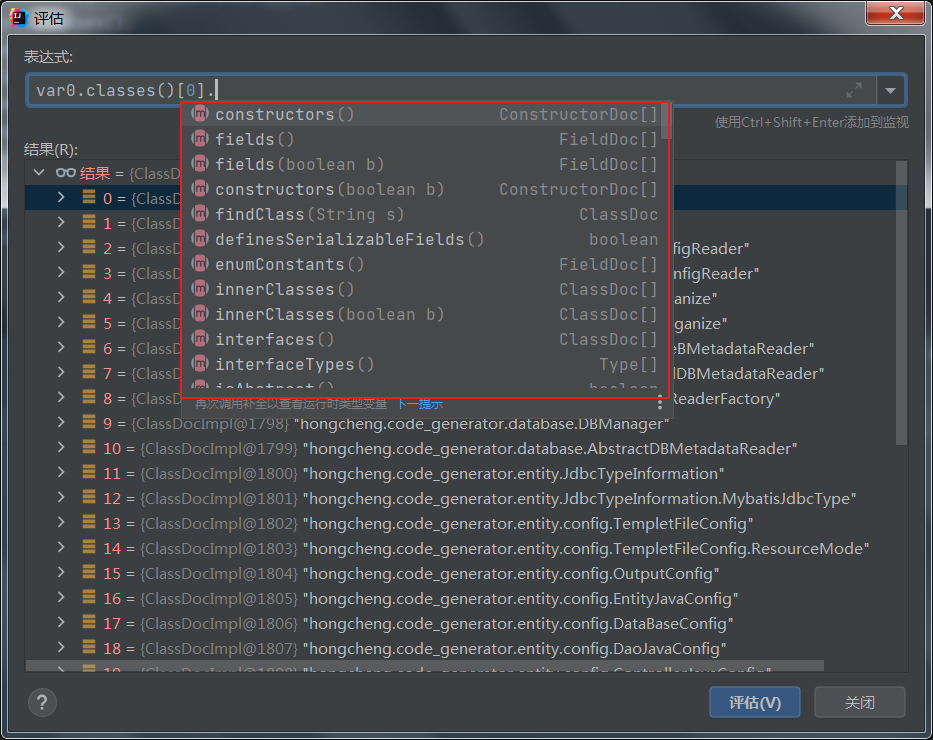Image resolution: width=933 pixels, height=740 pixels.
Task: Click the results vertical scrollbar
Action: click(901, 302)
